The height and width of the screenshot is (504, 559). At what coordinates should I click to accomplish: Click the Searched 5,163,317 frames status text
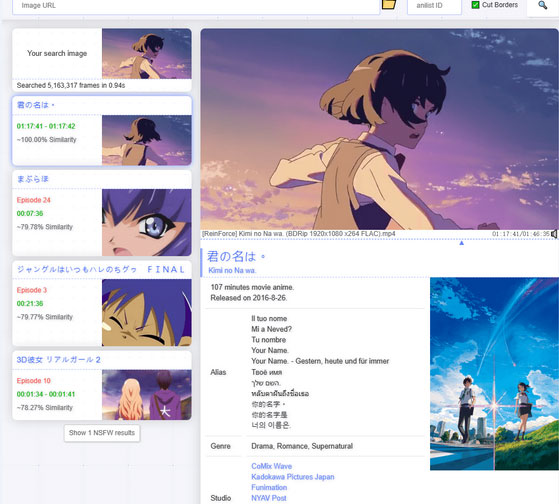click(71, 86)
